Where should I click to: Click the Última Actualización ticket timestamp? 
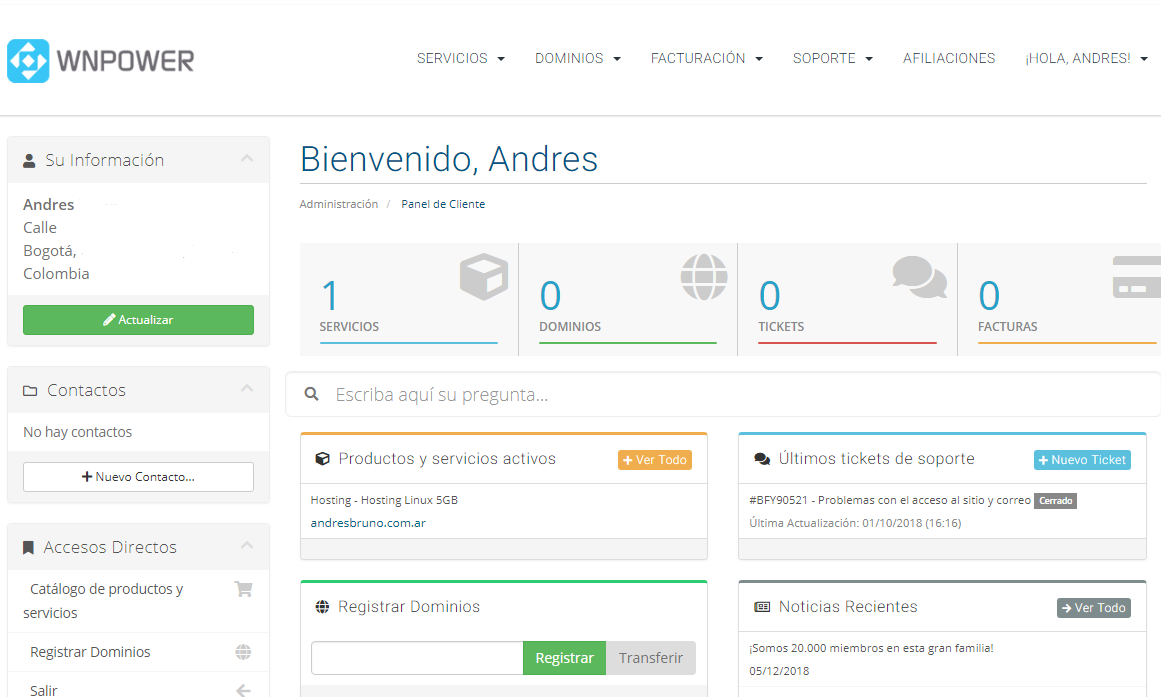point(855,523)
